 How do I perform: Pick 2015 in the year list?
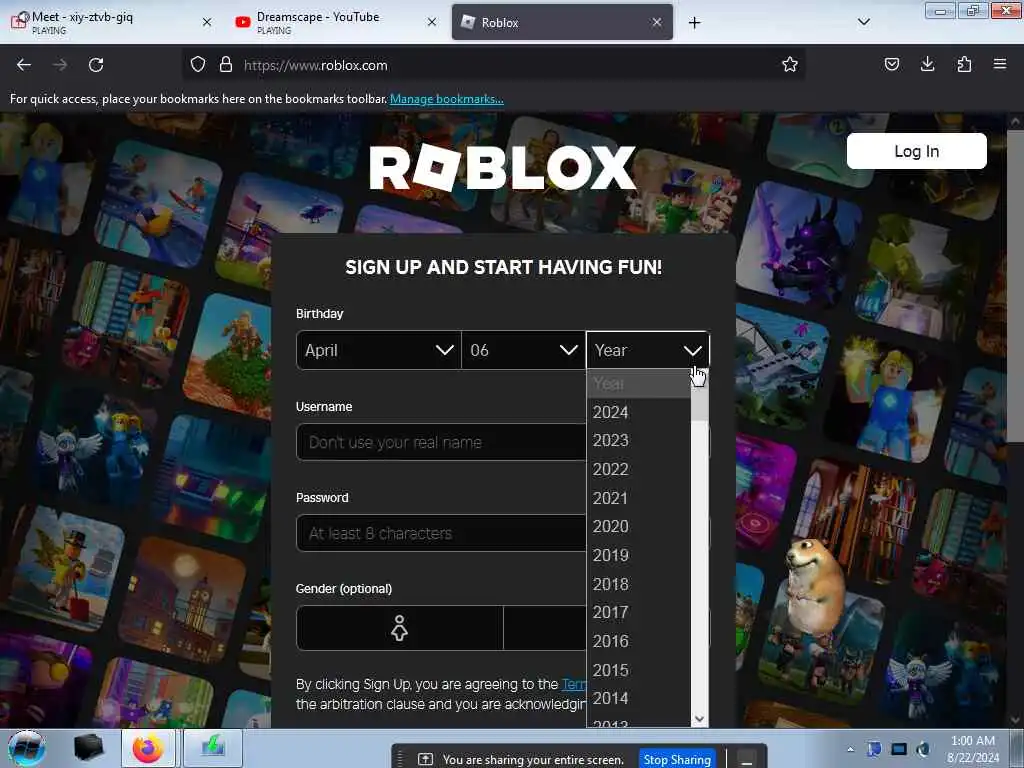638,670
